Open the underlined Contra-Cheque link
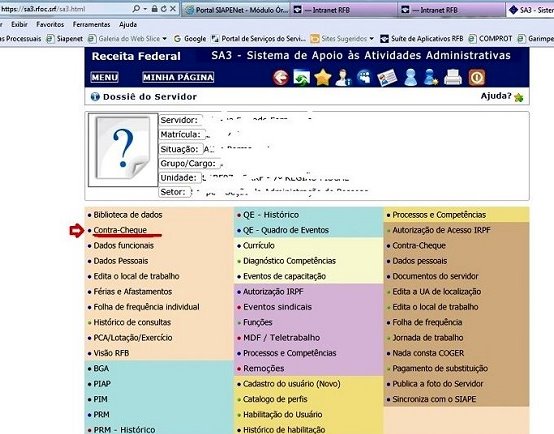This screenshot has height=434, width=554. 120,230
